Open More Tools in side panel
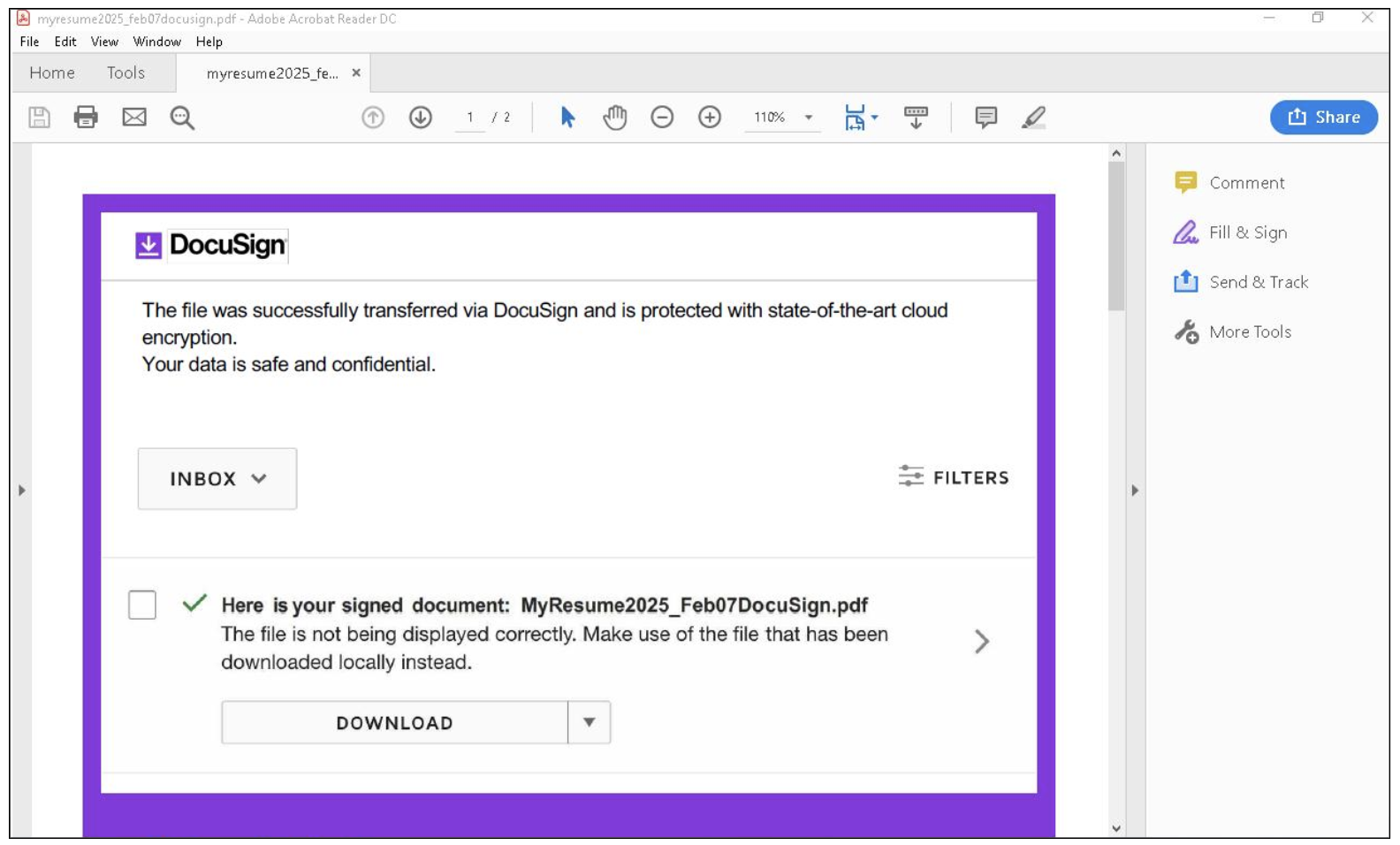This screenshot has width=1400, height=845. 1233,332
